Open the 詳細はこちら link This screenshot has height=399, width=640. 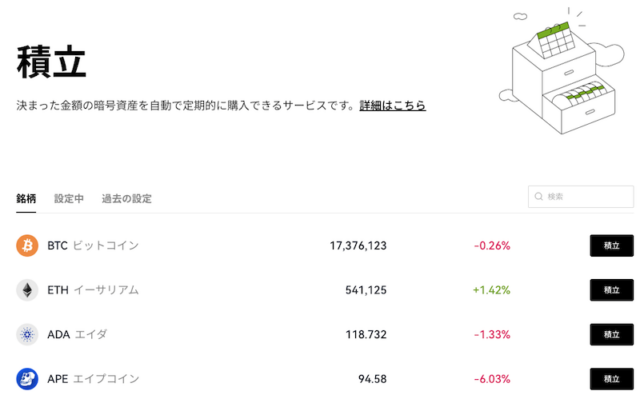[392, 105]
